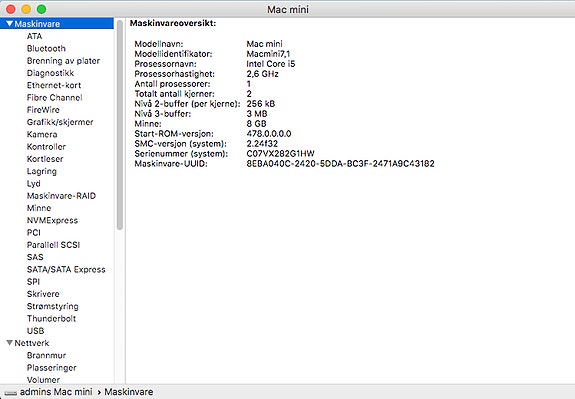Open Brannmur under Nettverk
Image resolution: width=575 pixels, height=399 pixels.
[46, 356]
